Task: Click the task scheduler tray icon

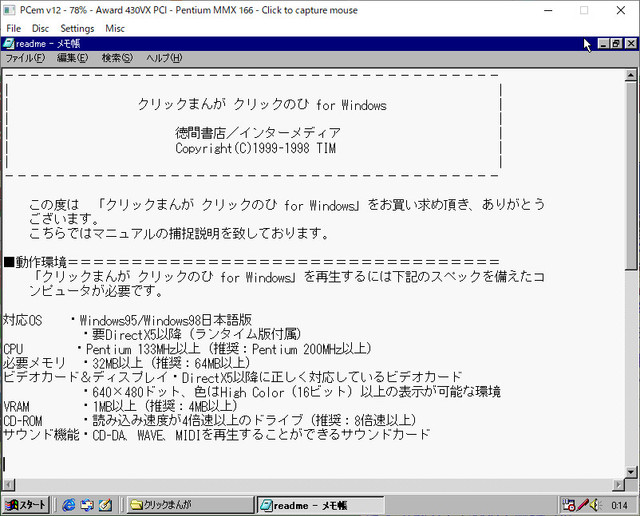Action: click(x=569, y=505)
